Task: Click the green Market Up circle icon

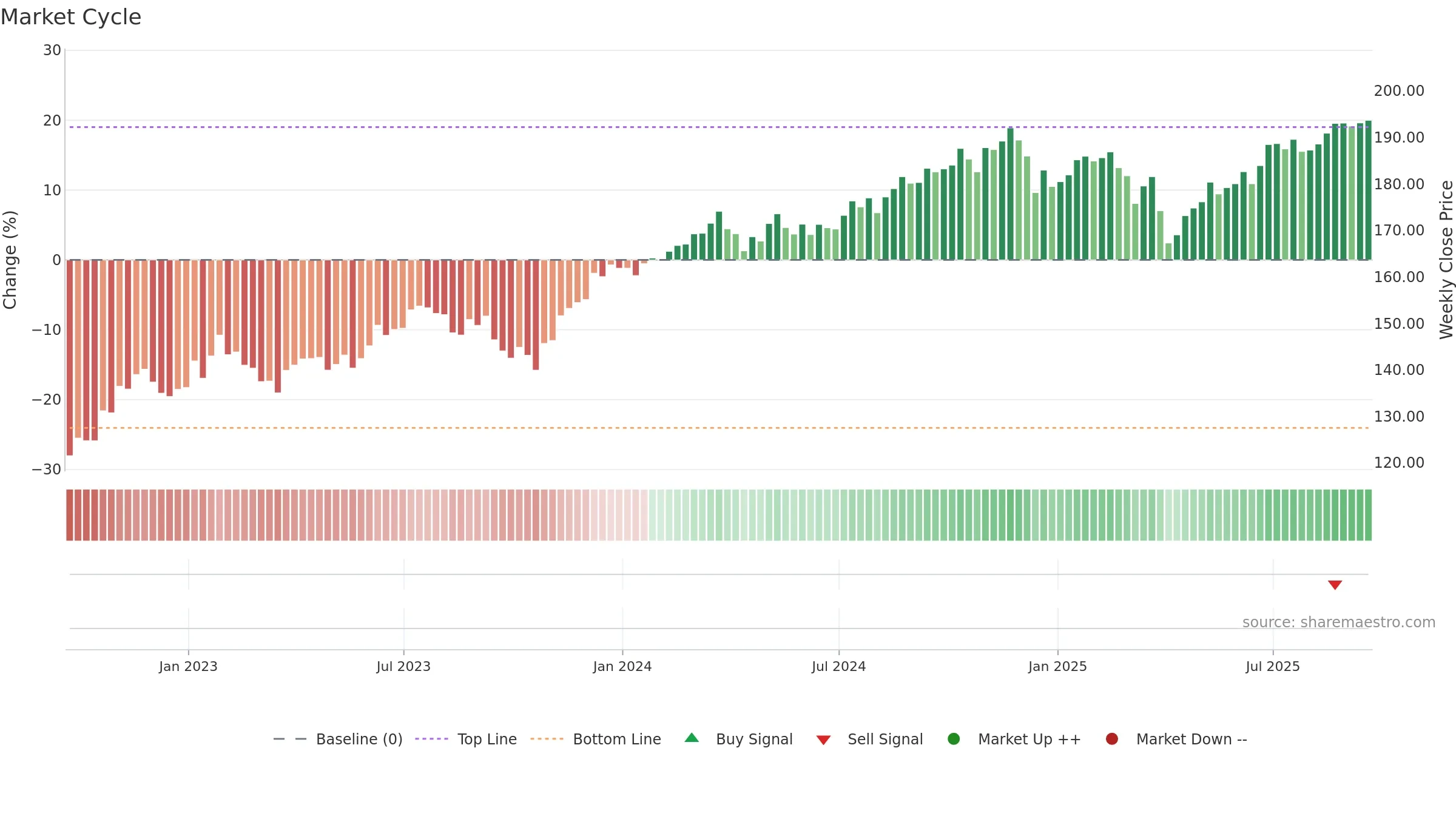Action: [954, 739]
